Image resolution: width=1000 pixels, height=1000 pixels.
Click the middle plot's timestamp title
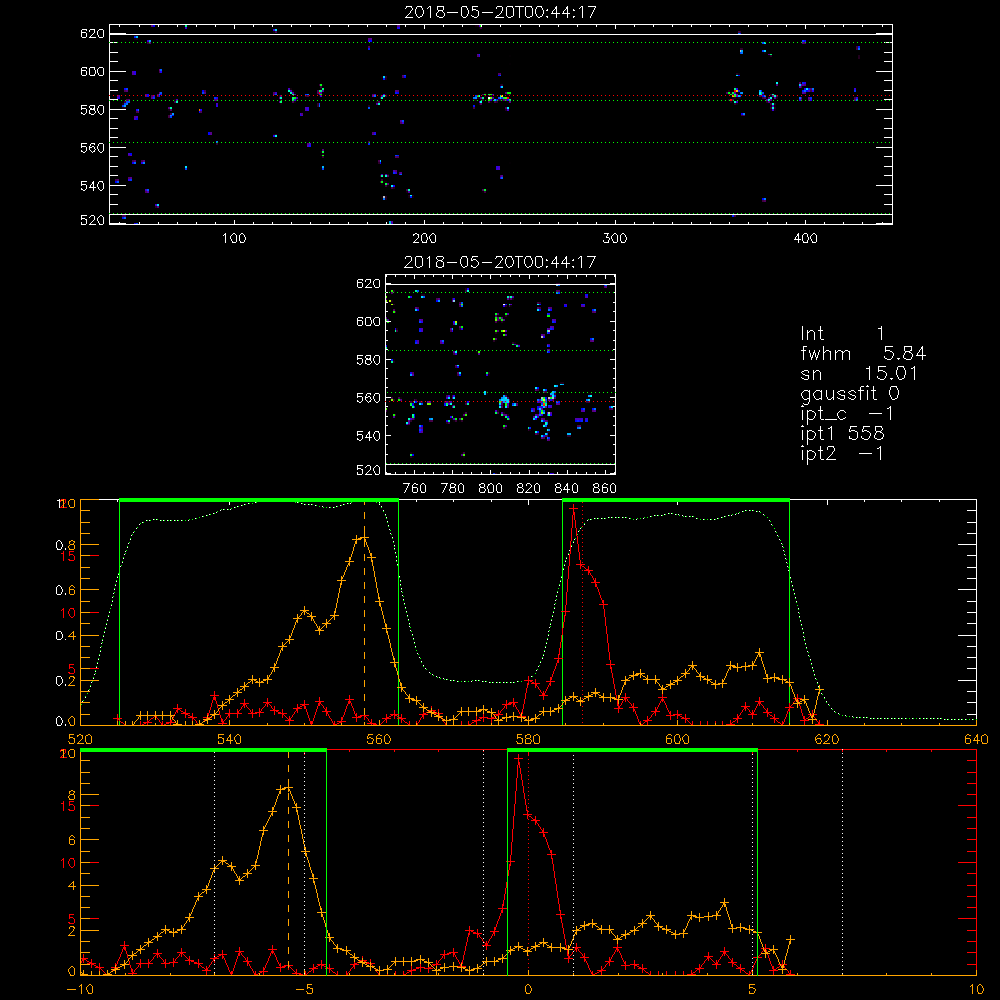tap(501, 262)
